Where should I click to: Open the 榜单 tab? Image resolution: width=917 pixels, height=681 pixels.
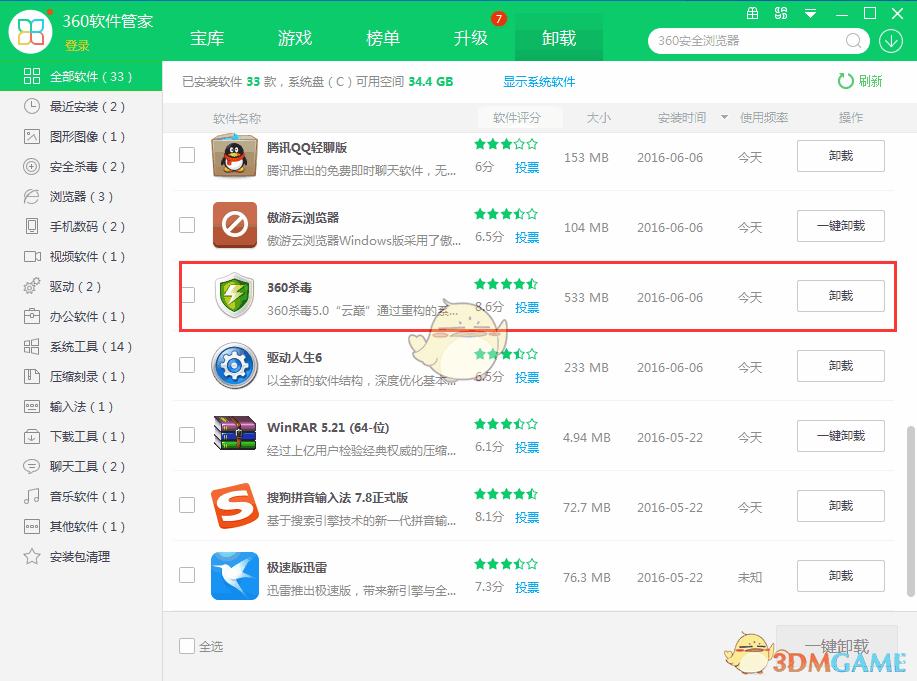383,39
